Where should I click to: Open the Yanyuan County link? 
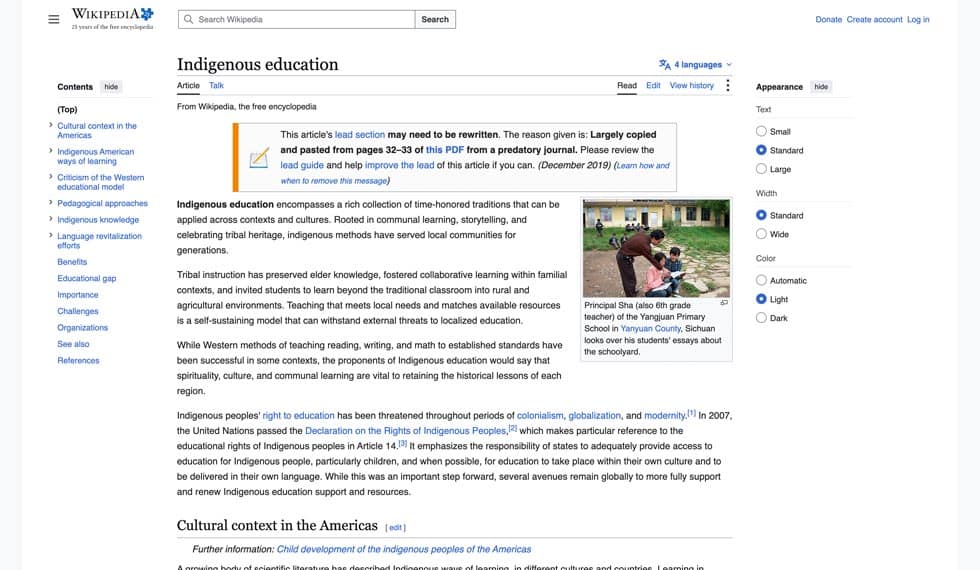click(650, 329)
